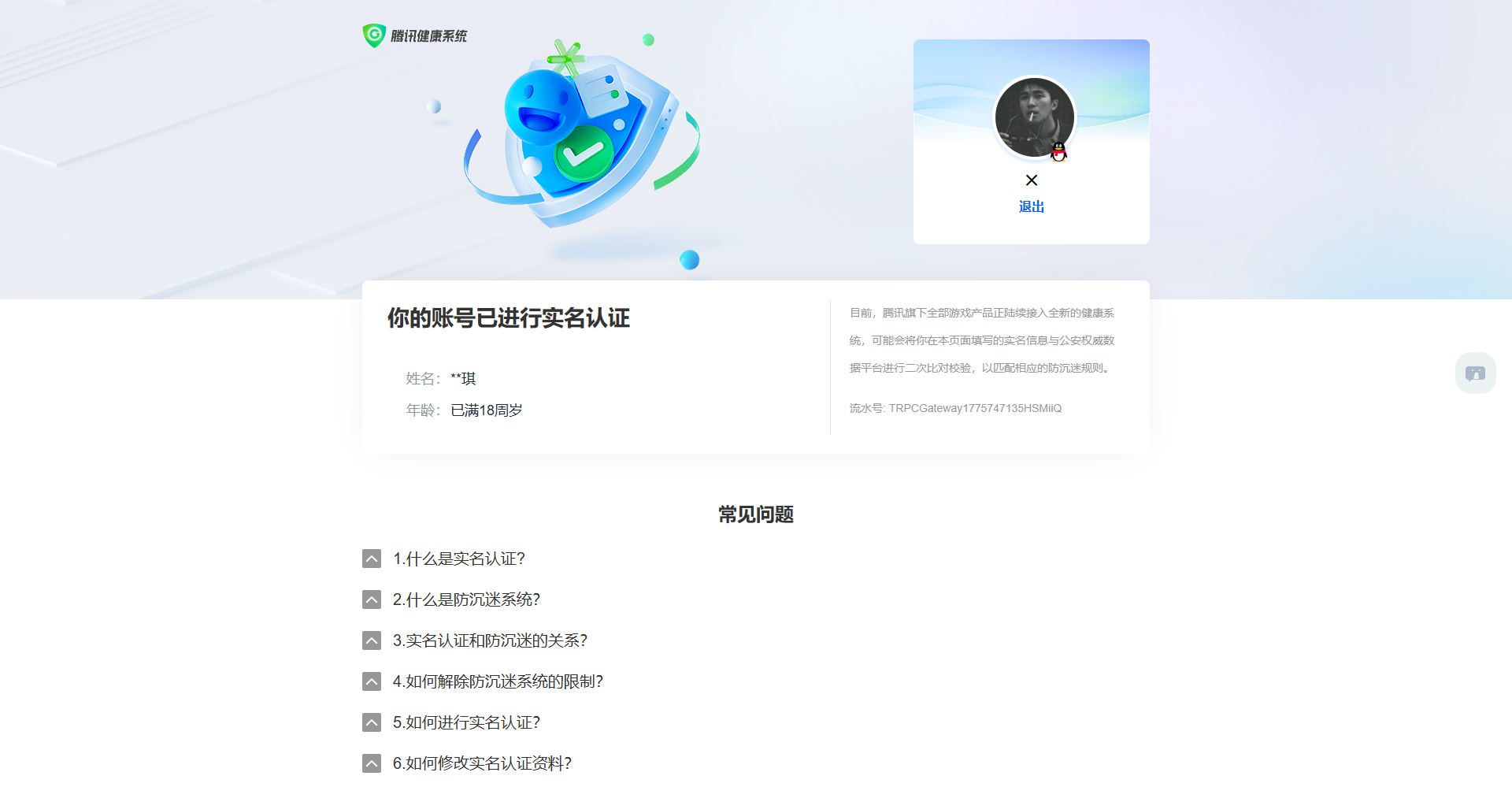The width and height of the screenshot is (1512, 787).
Task: Click the X switch-account icon below the avatar
Action: click(1032, 180)
